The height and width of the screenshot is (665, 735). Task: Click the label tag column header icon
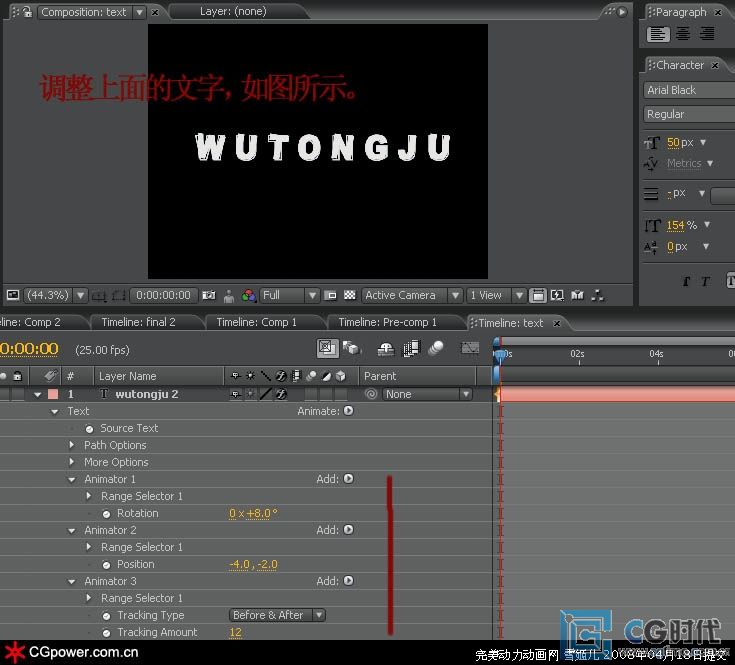pos(50,376)
